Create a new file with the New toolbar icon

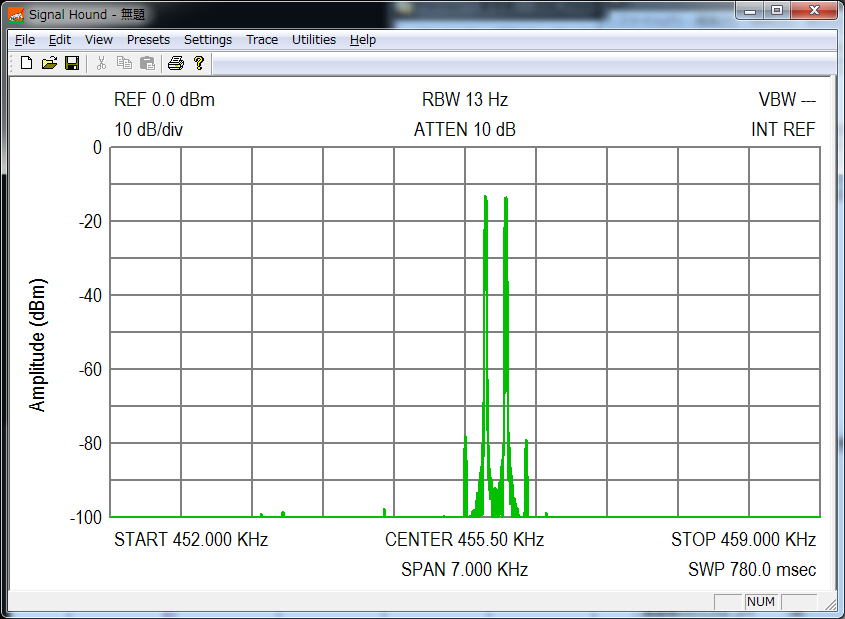tap(26, 63)
